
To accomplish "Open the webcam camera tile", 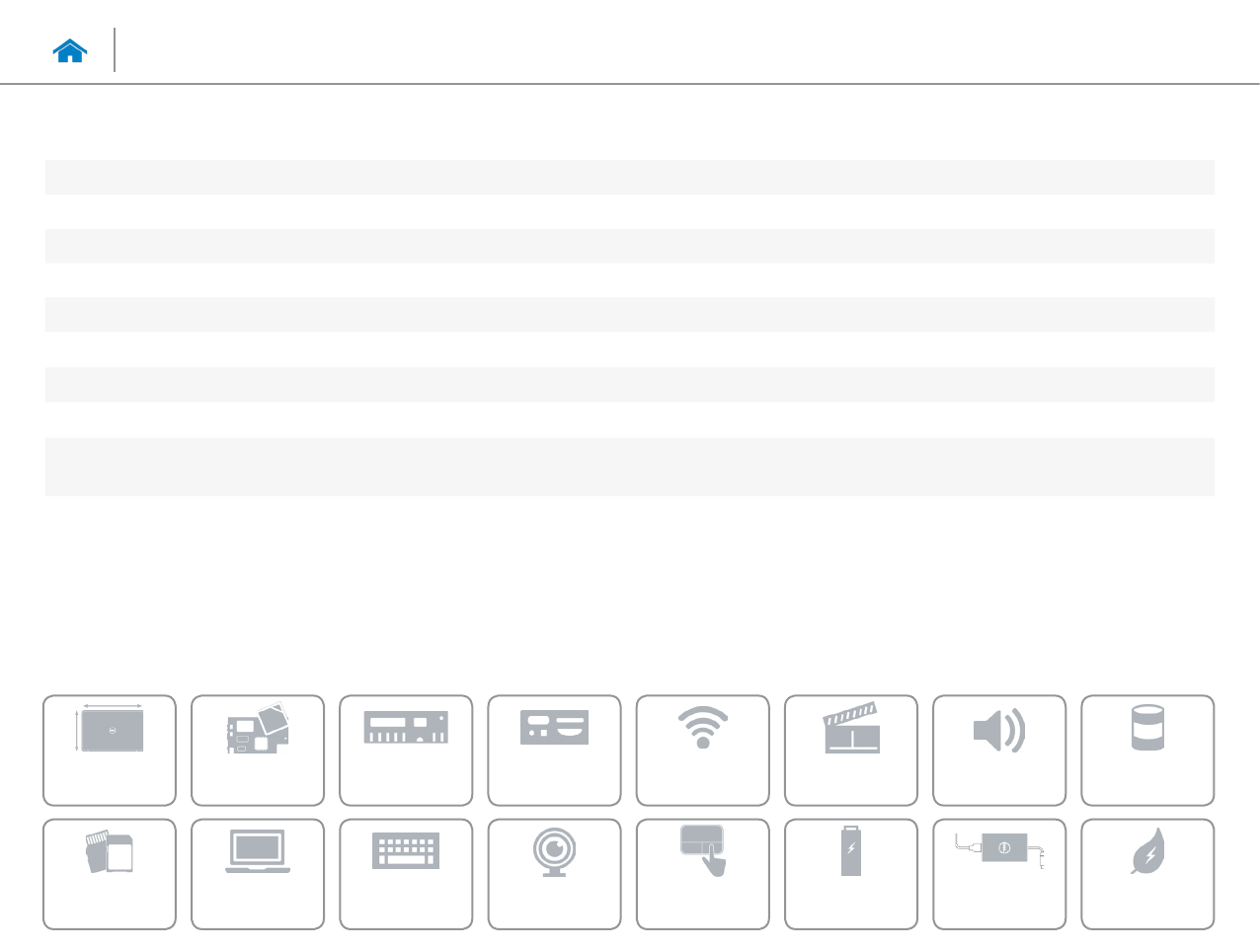I will point(554,874).
